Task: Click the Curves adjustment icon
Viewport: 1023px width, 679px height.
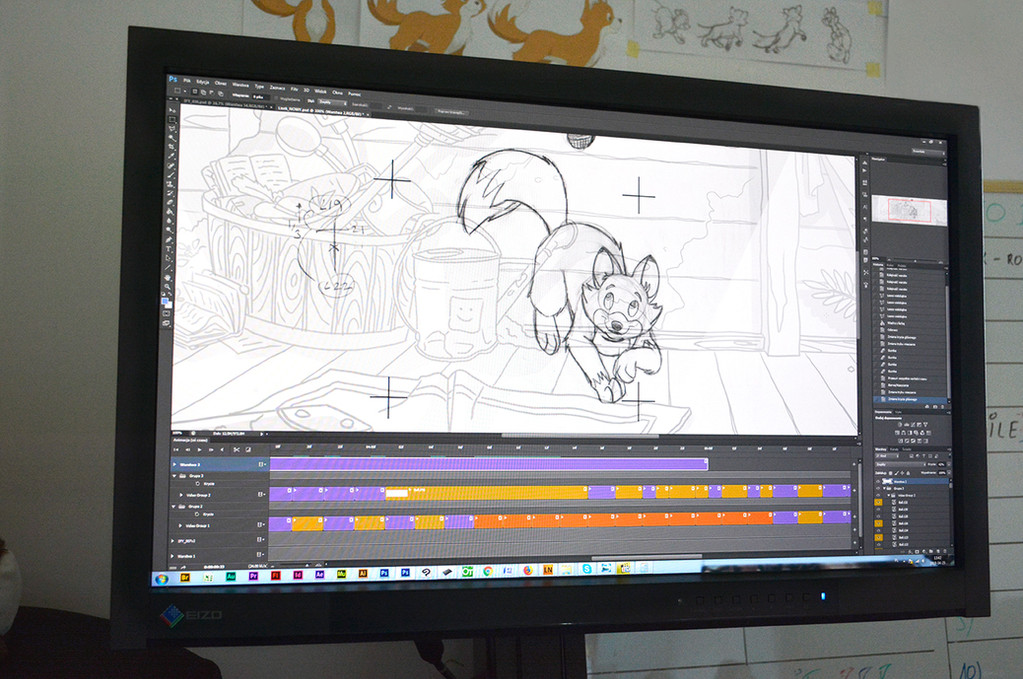Action: [913, 425]
